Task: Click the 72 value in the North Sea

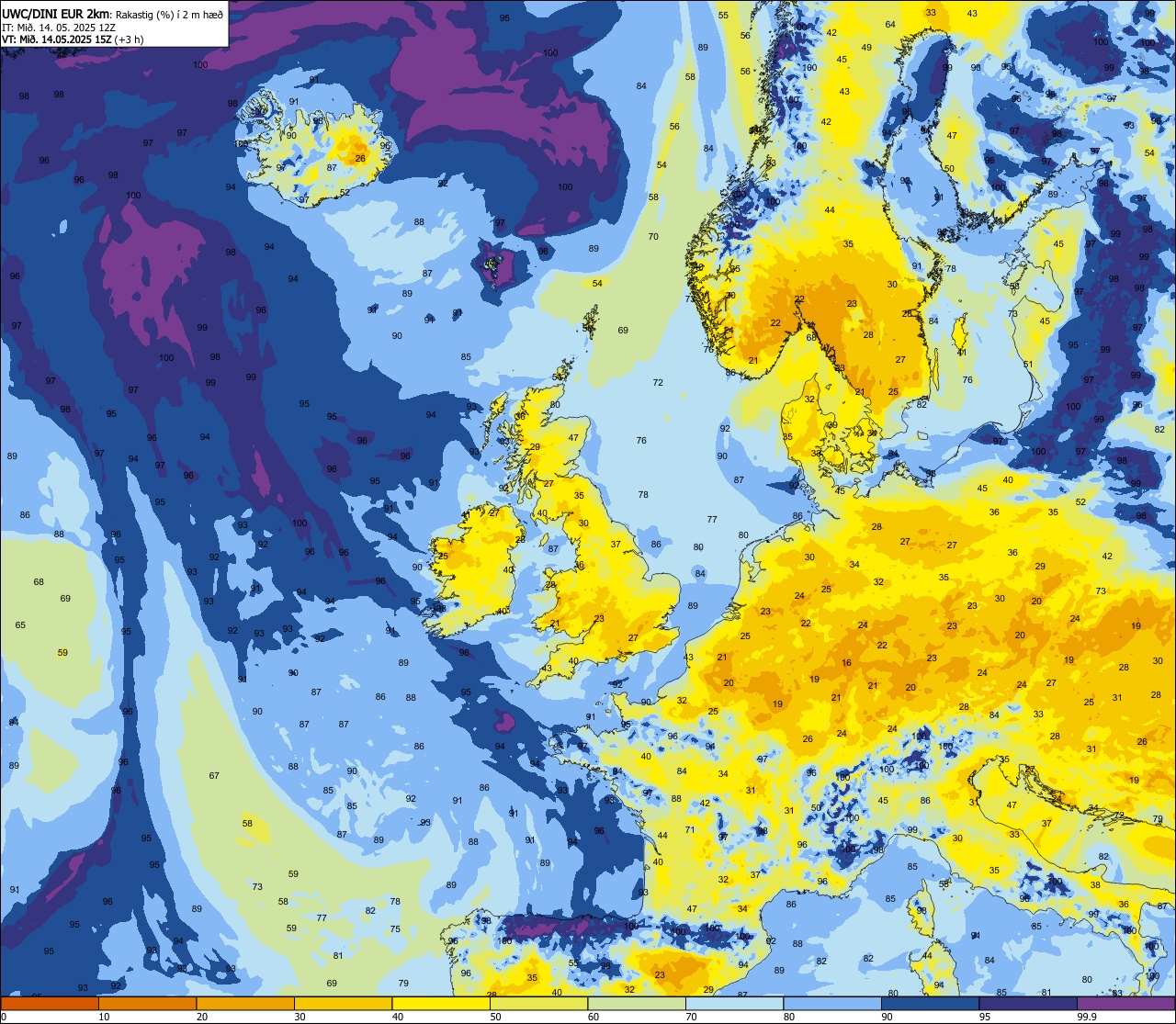Action: tap(658, 383)
